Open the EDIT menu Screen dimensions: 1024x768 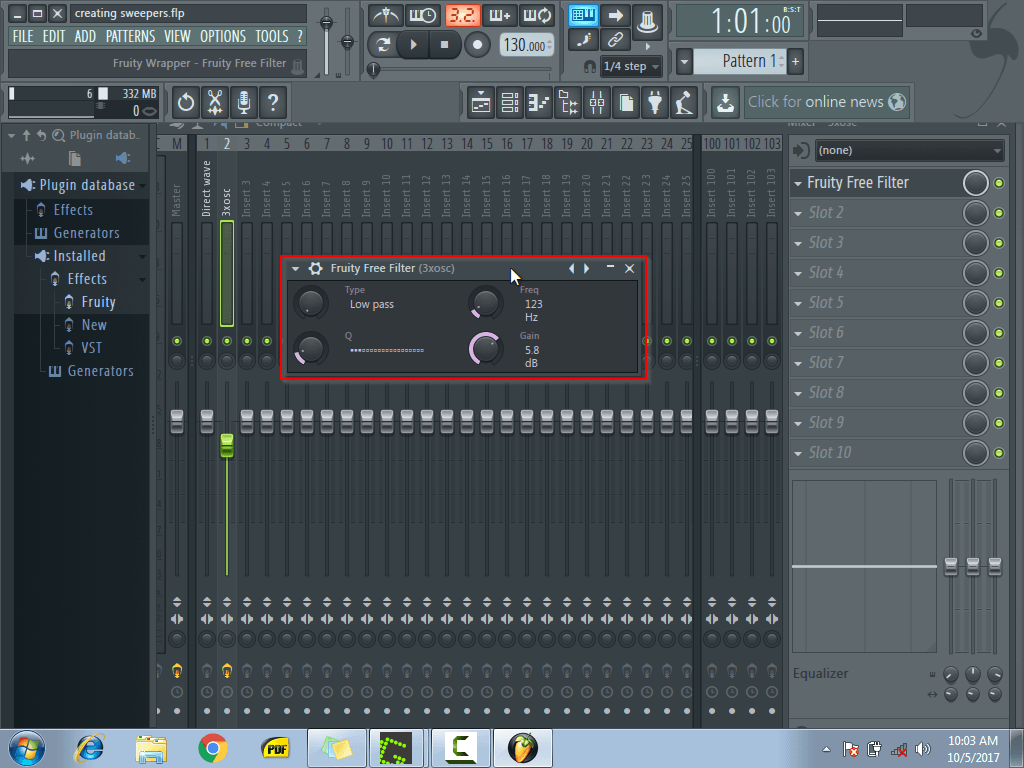54,37
